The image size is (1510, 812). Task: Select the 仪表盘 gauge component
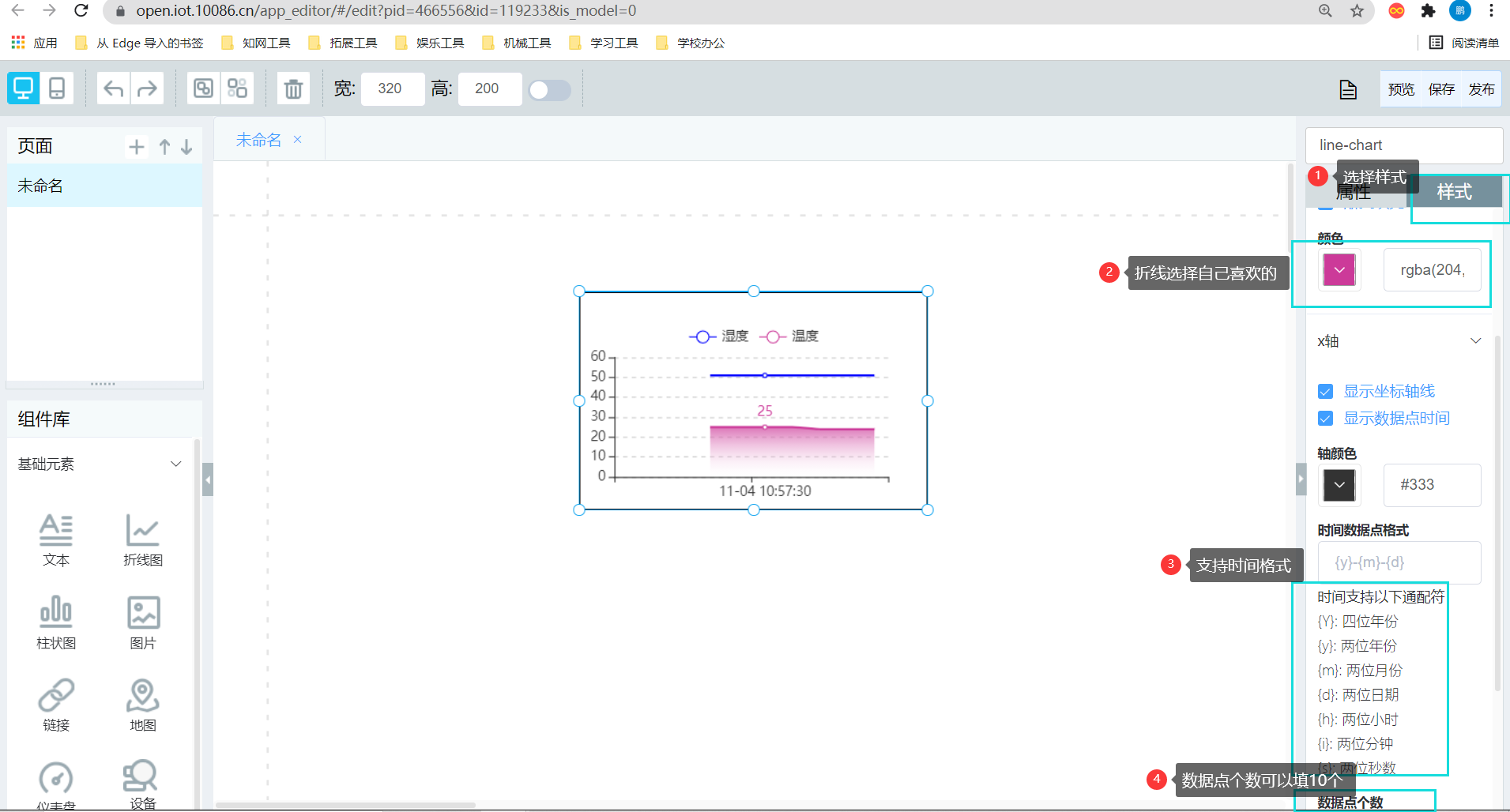56,785
